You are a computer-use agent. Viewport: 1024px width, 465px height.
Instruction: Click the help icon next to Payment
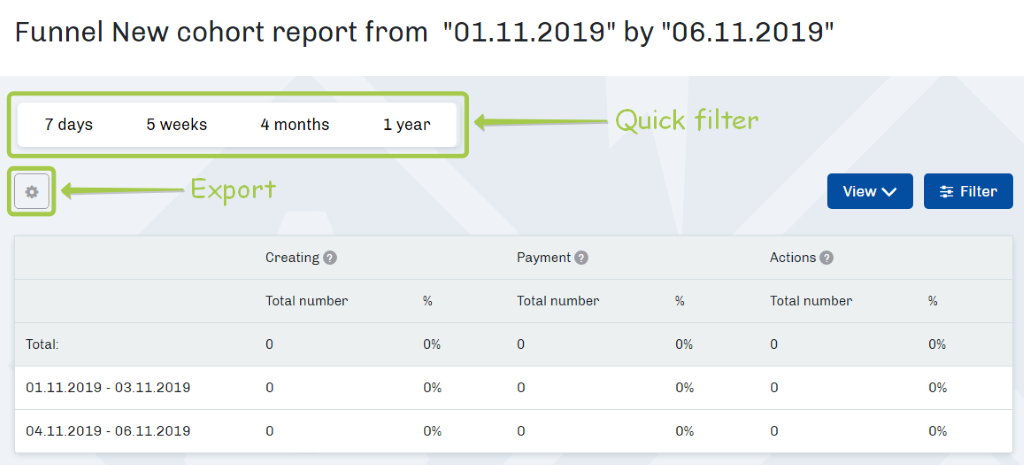(581, 258)
